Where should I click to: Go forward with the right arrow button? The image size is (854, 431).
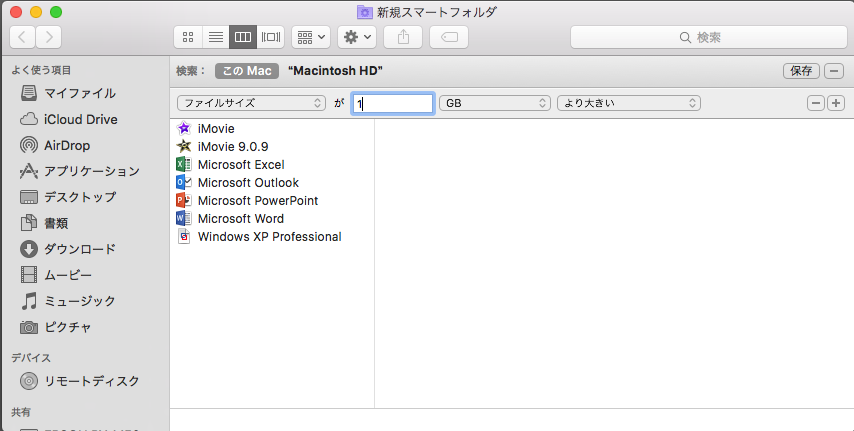tap(48, 37)
